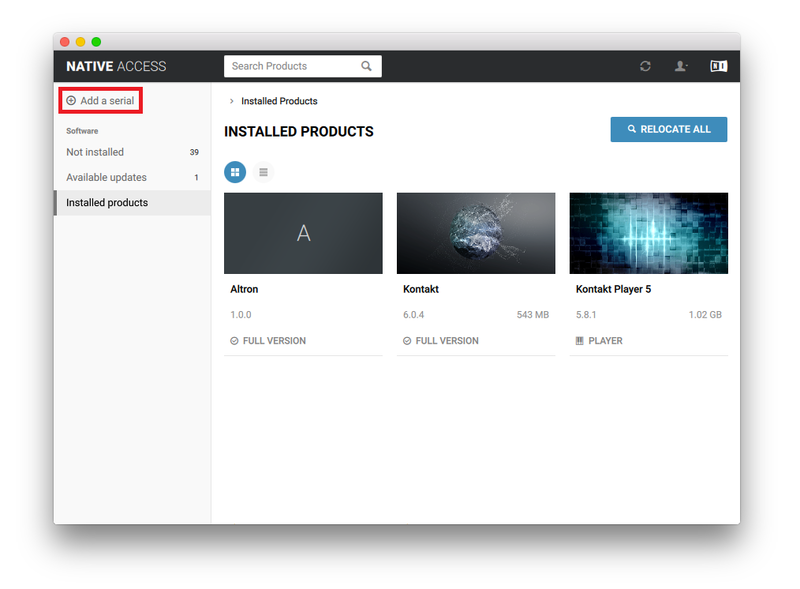Screen dimensions: 800x589
Task: Open the Altron product thumbnail
Action: point(303,233)
